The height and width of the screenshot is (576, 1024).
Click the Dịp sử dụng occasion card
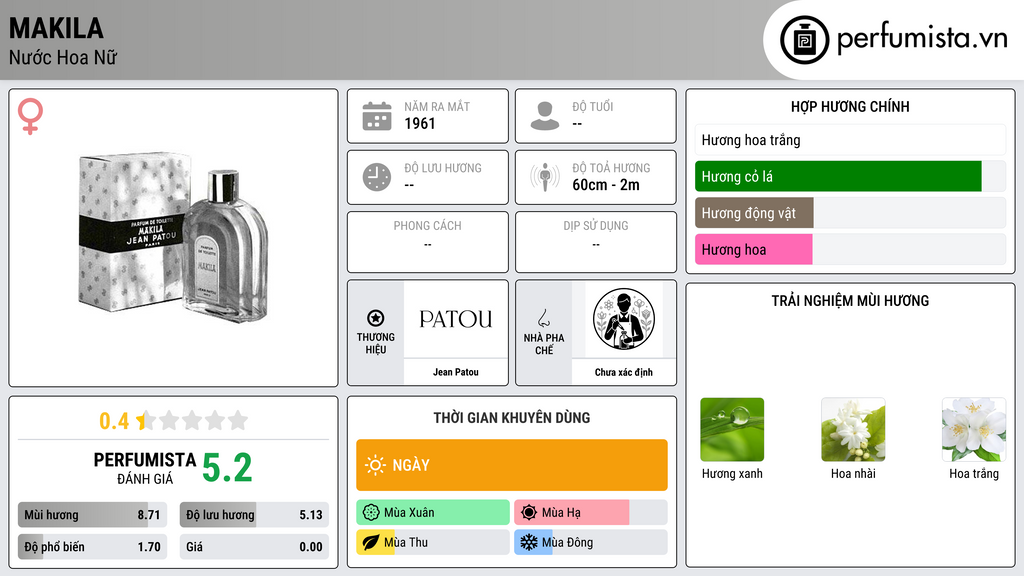point(596,242)
